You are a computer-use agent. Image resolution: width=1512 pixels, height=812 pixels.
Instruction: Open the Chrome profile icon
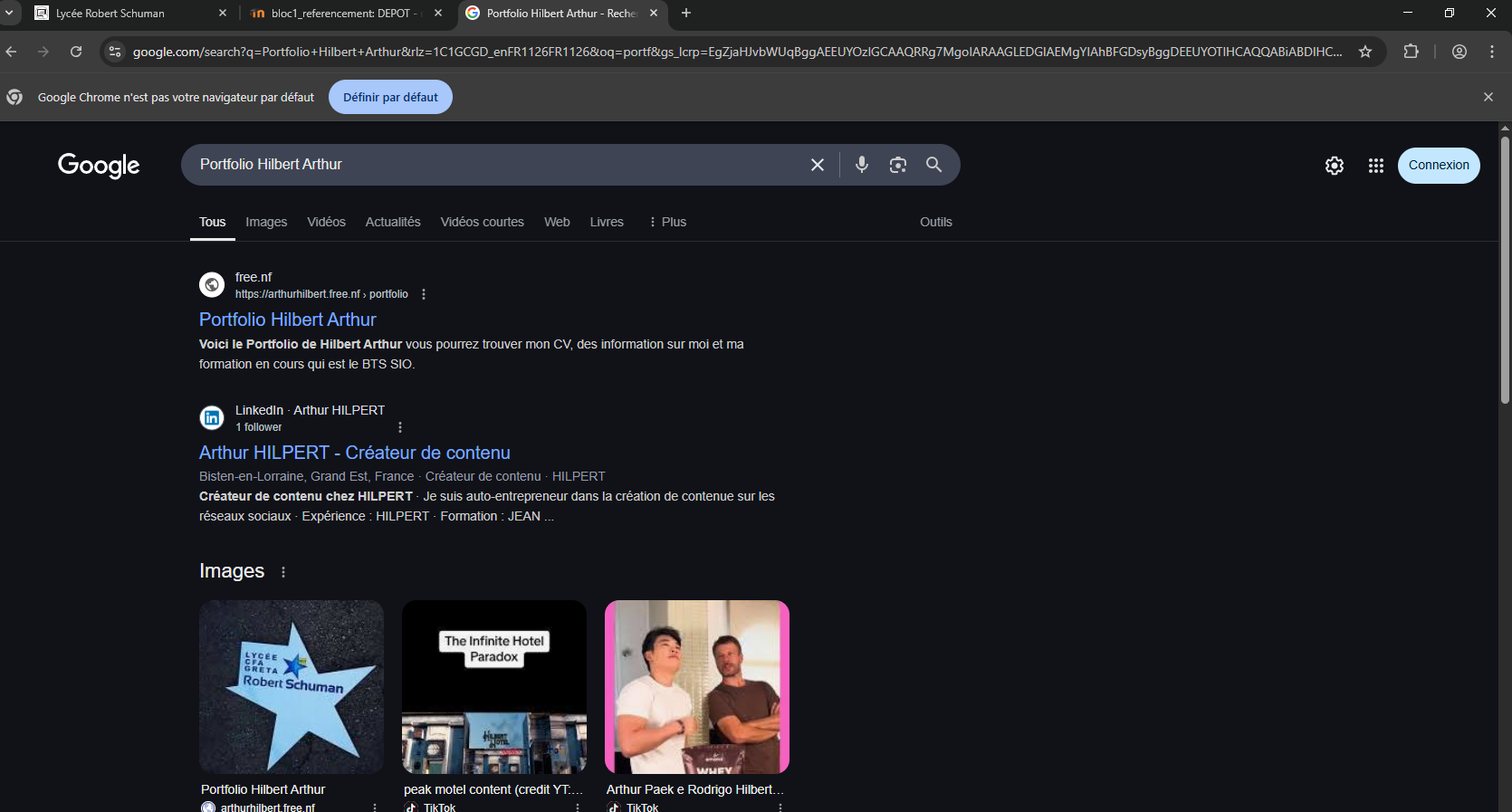tap(1459, 52)
